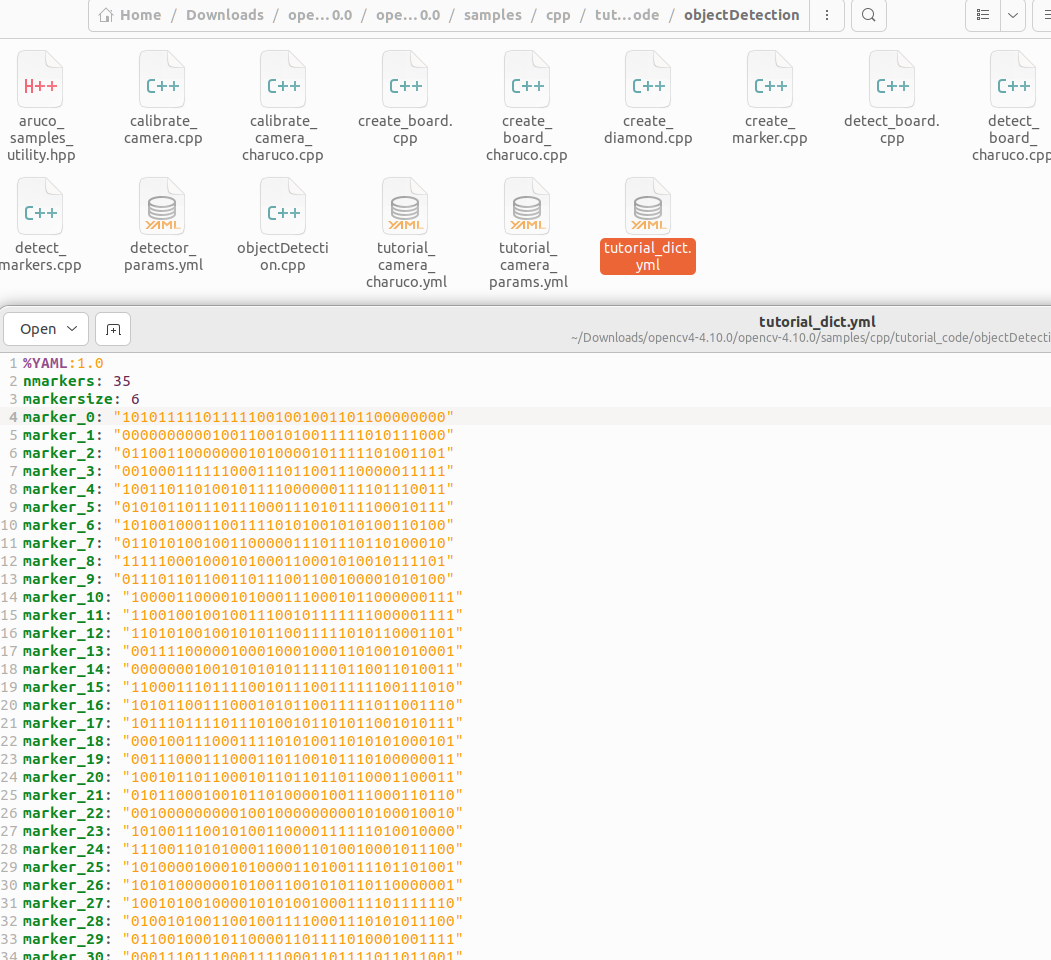Switch to list view with the view icon
Screen dimensions: 1051x960
click(983, 15)
